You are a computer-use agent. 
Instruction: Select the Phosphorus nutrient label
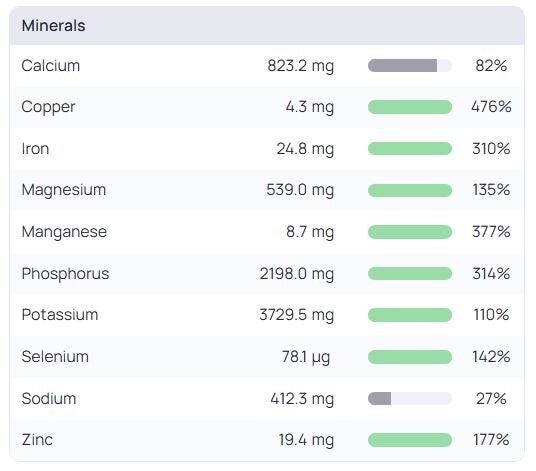point(65,274)
